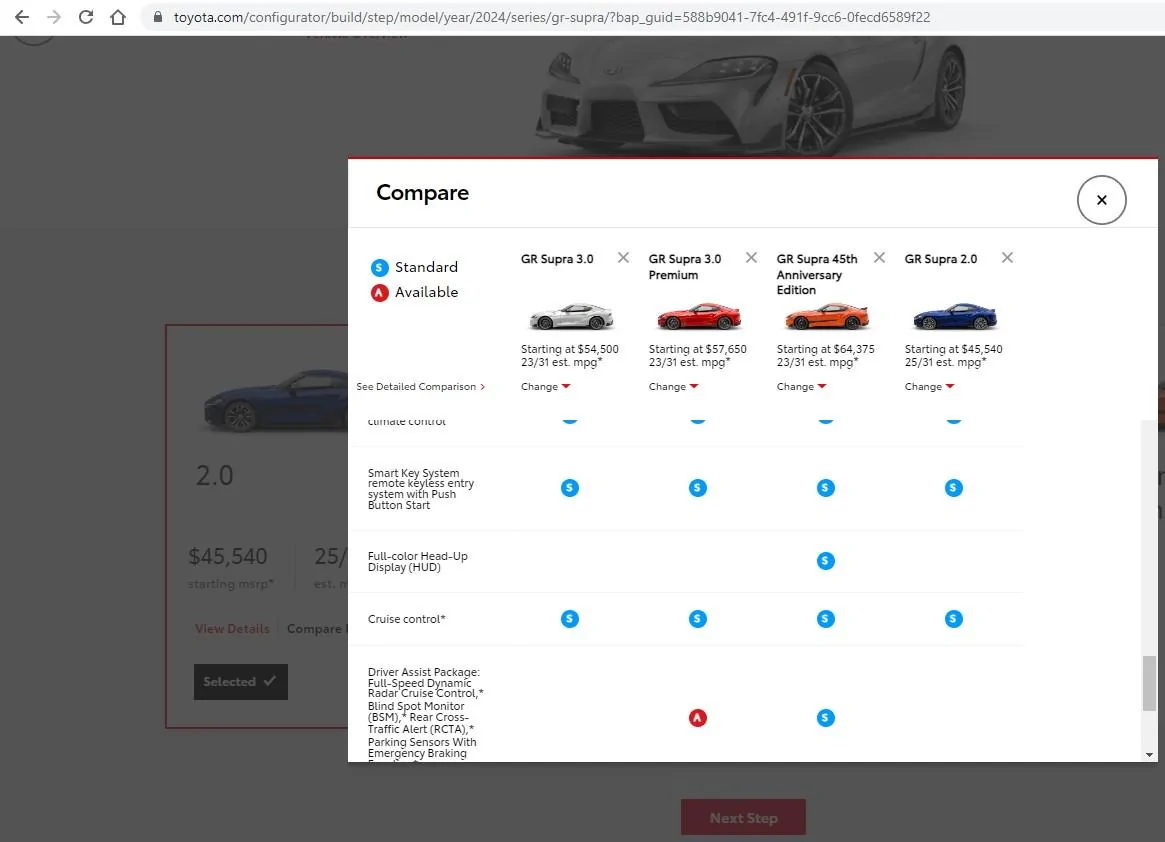This screenshot has height=842, width=1165.
Task: Open Change dropdown under GR Supra 3.0 Premium
Action: [x=673, y=386]
